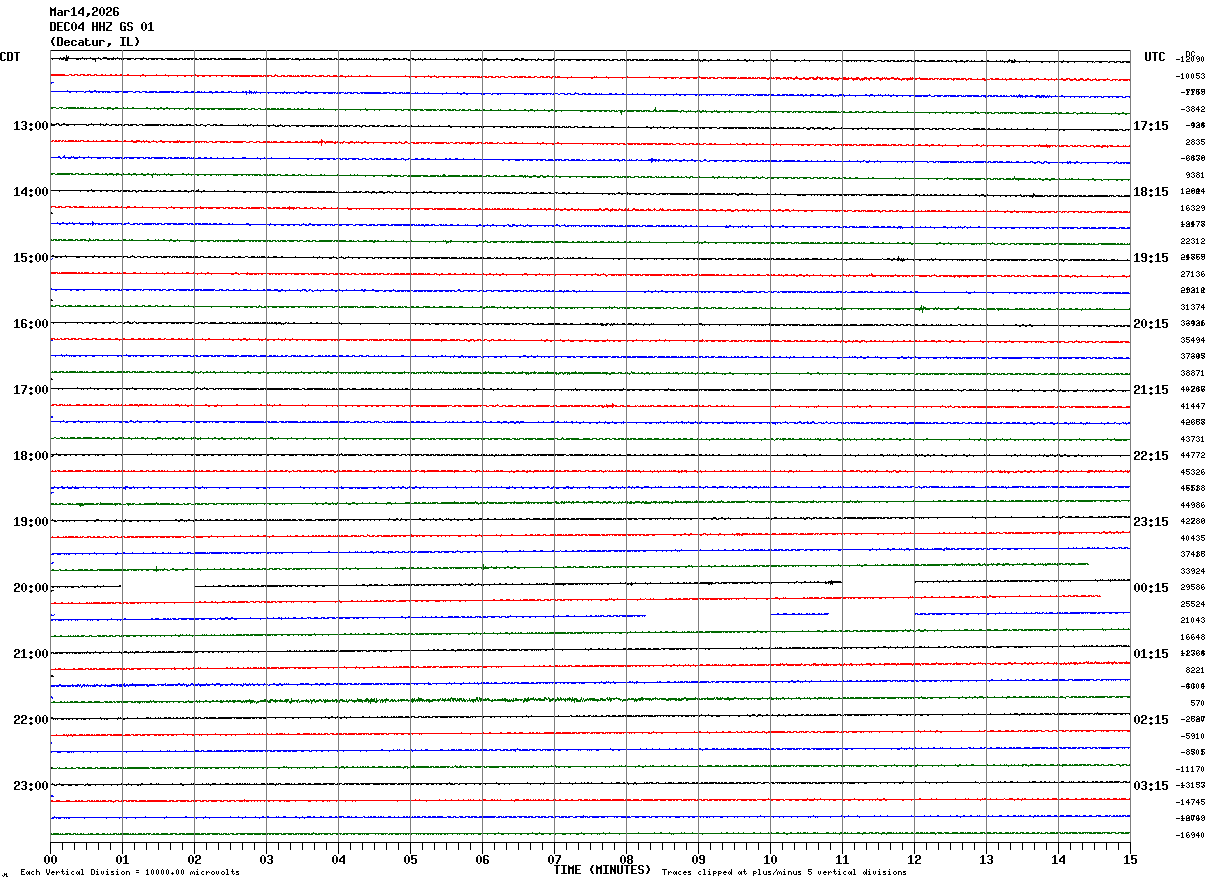Click the TIME (MINUTES) axis title

pos(602,870)
